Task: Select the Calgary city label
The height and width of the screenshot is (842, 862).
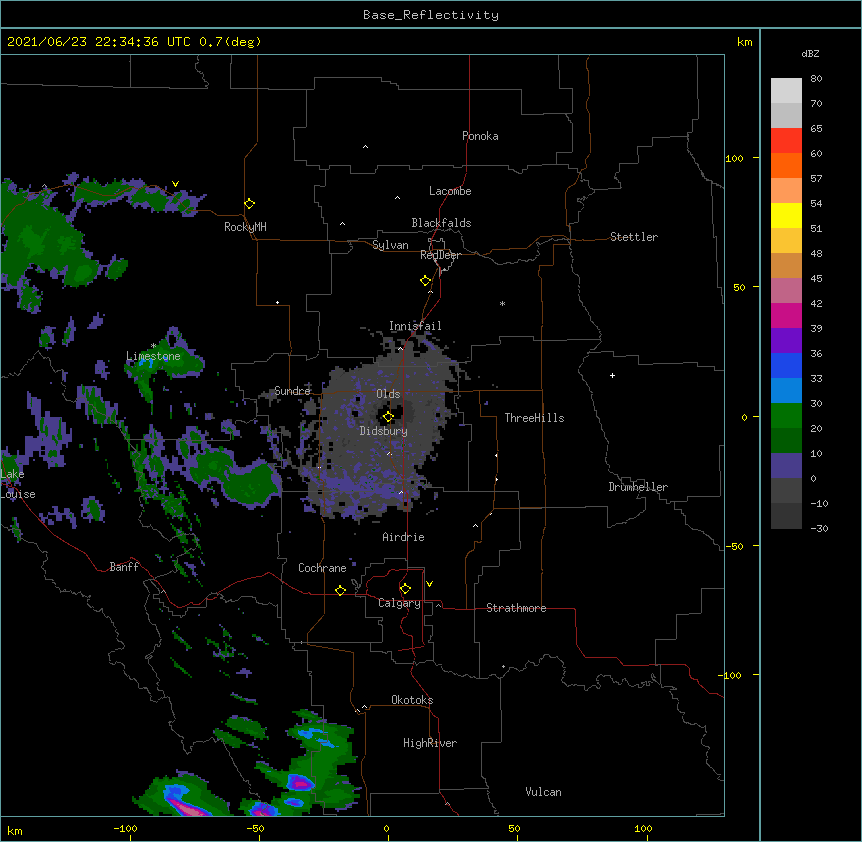Action: click(x=399, y=603)
